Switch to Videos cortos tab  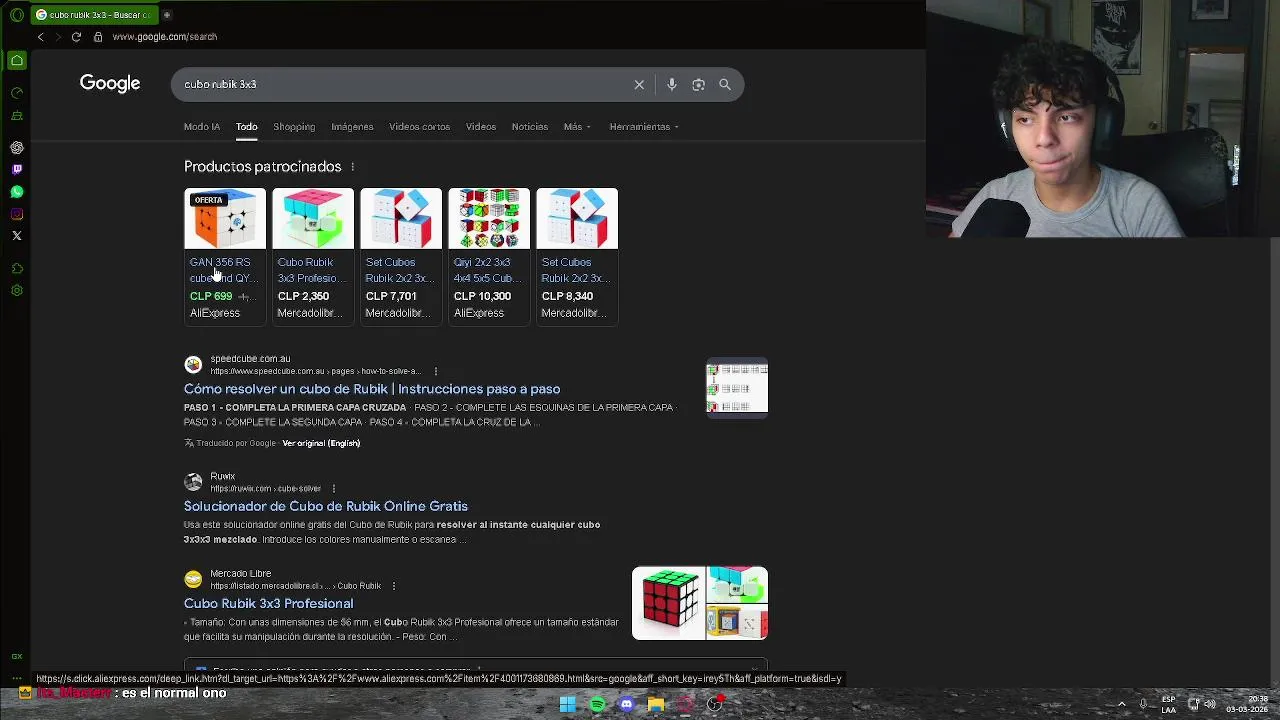click(x=419, y=127)
